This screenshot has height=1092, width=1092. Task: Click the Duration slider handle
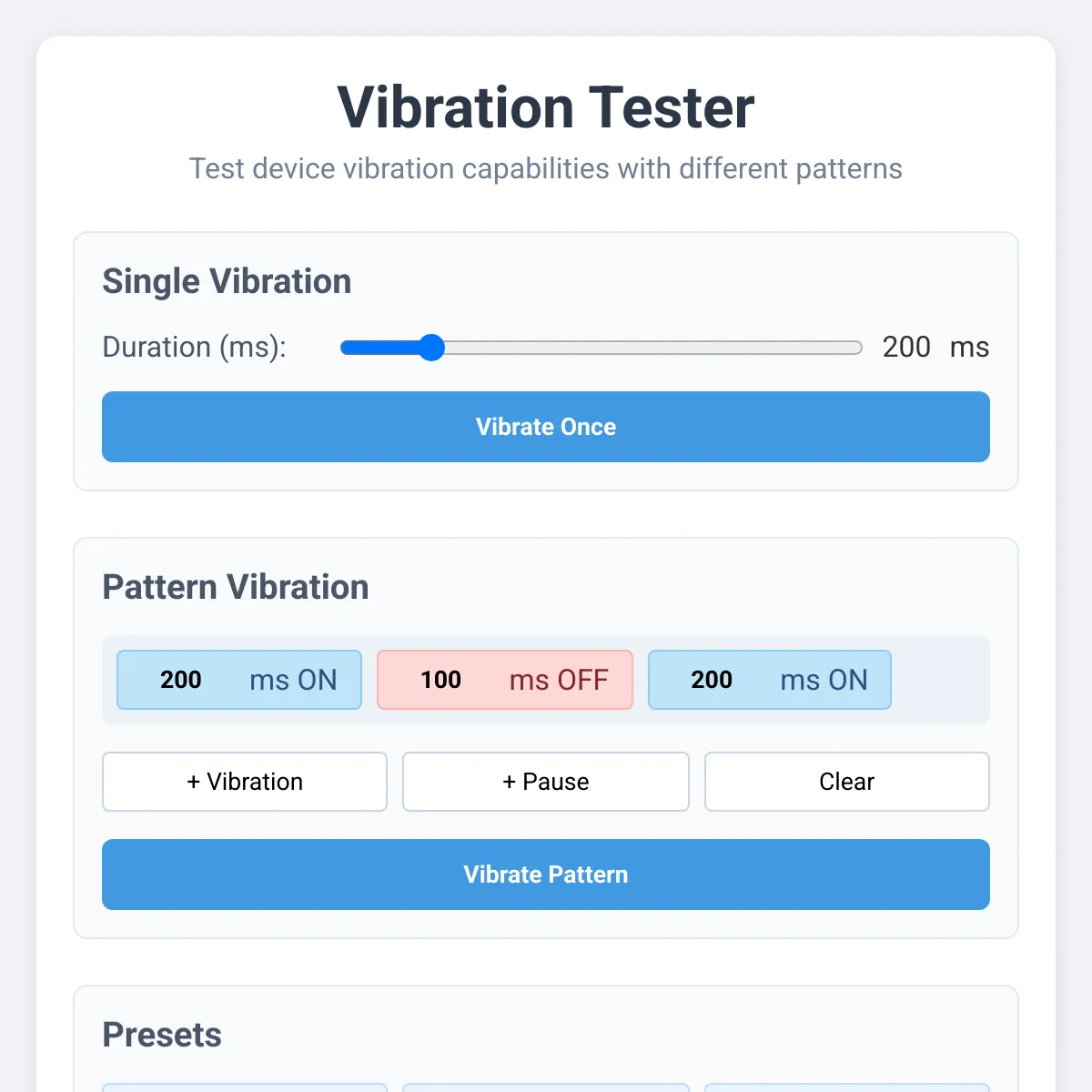click(x=431, y=348)
